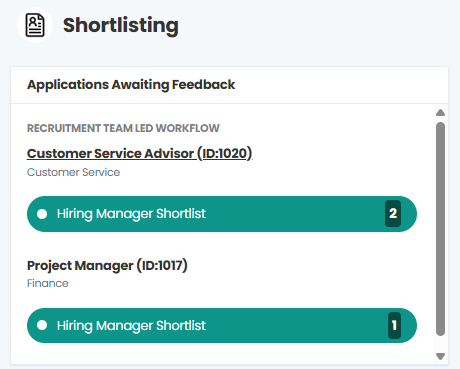Click Hiring Manager Shortlist text under Finance
The image size is (460, 369).
coord(131,326)
